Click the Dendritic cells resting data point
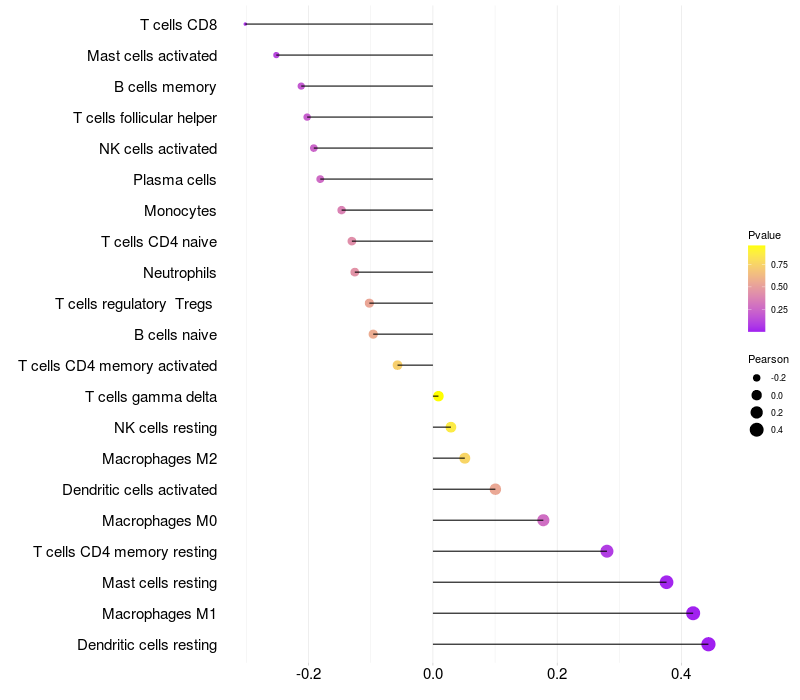This screenshot has width=800, height=700. coord(708,644)
